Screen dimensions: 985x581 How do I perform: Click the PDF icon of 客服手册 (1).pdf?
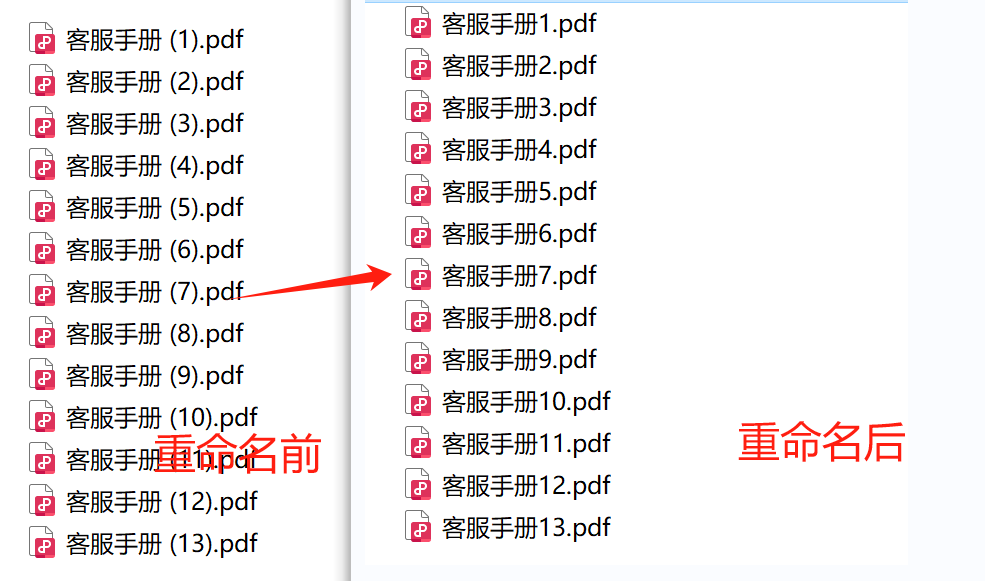point(42,38)
